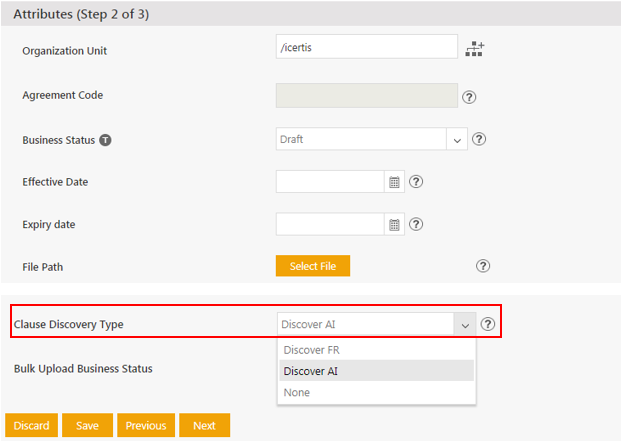Click the help icon next to Business Status dropdown
This screenshot has height=441, width=621.
[x=478, y=139]
